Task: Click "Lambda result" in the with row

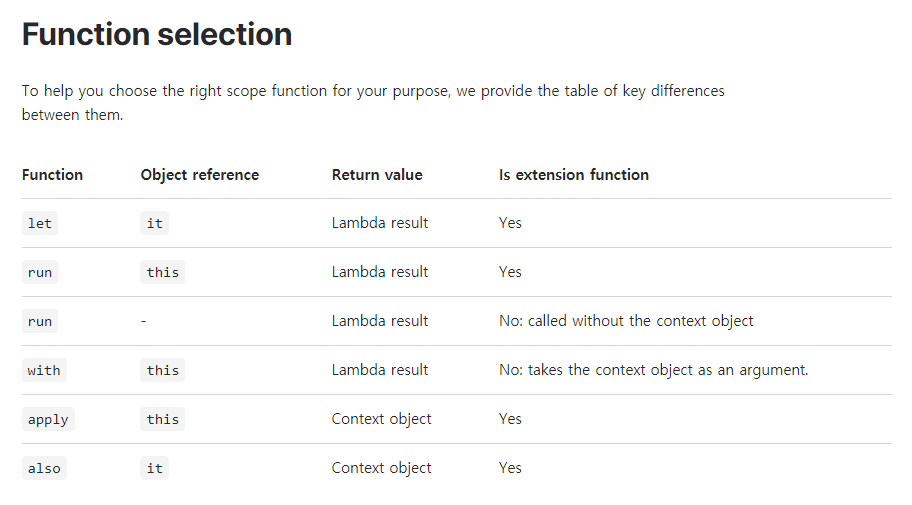Action: tap(380, 370)
